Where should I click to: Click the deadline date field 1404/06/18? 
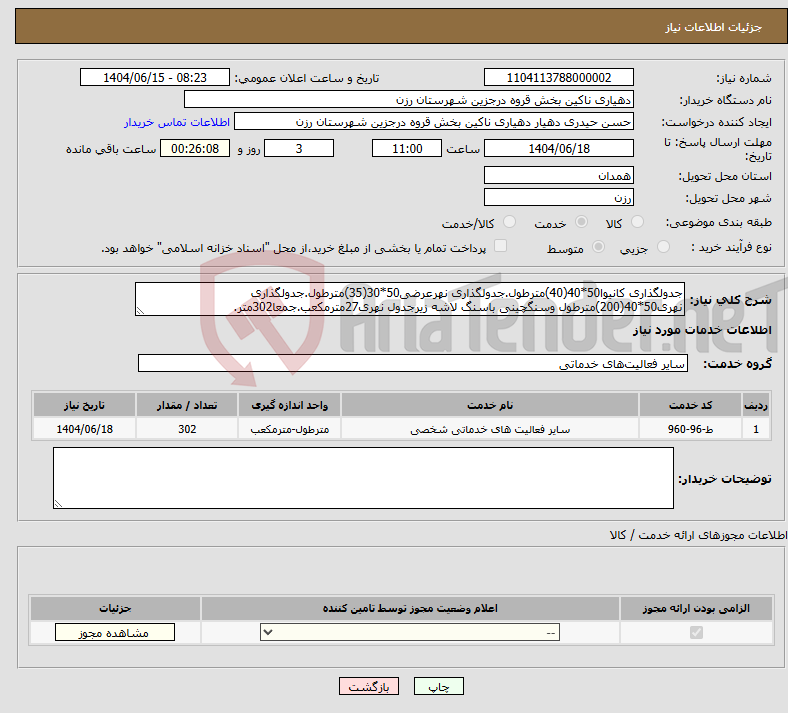tap(558, 148)
